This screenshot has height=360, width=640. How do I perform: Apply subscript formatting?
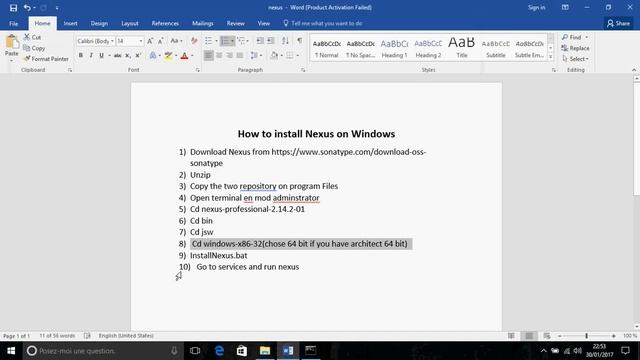pos(128,55)
